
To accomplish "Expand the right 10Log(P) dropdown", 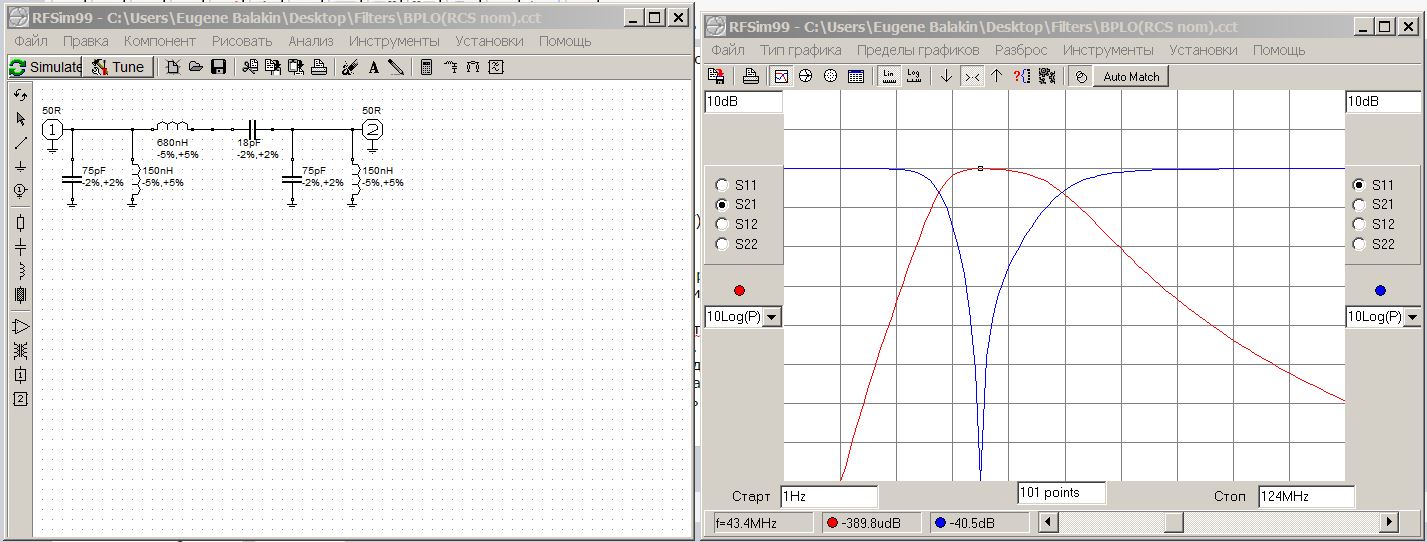I will [1411, 317].
